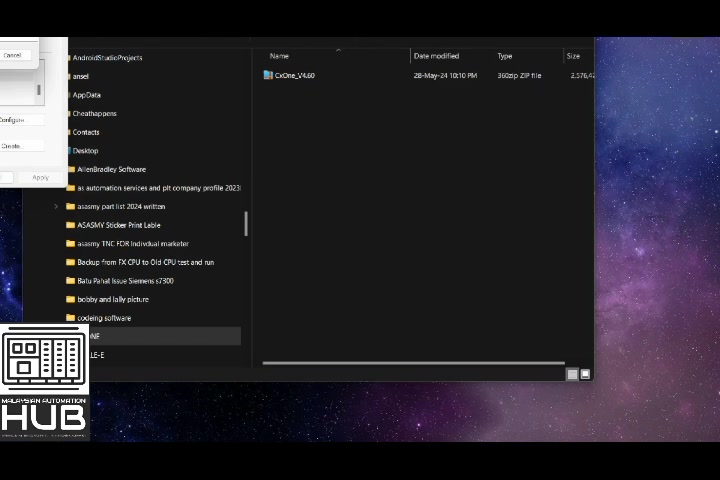Expand the asasmy part list 2024 written folder

[x=56, y=207]
